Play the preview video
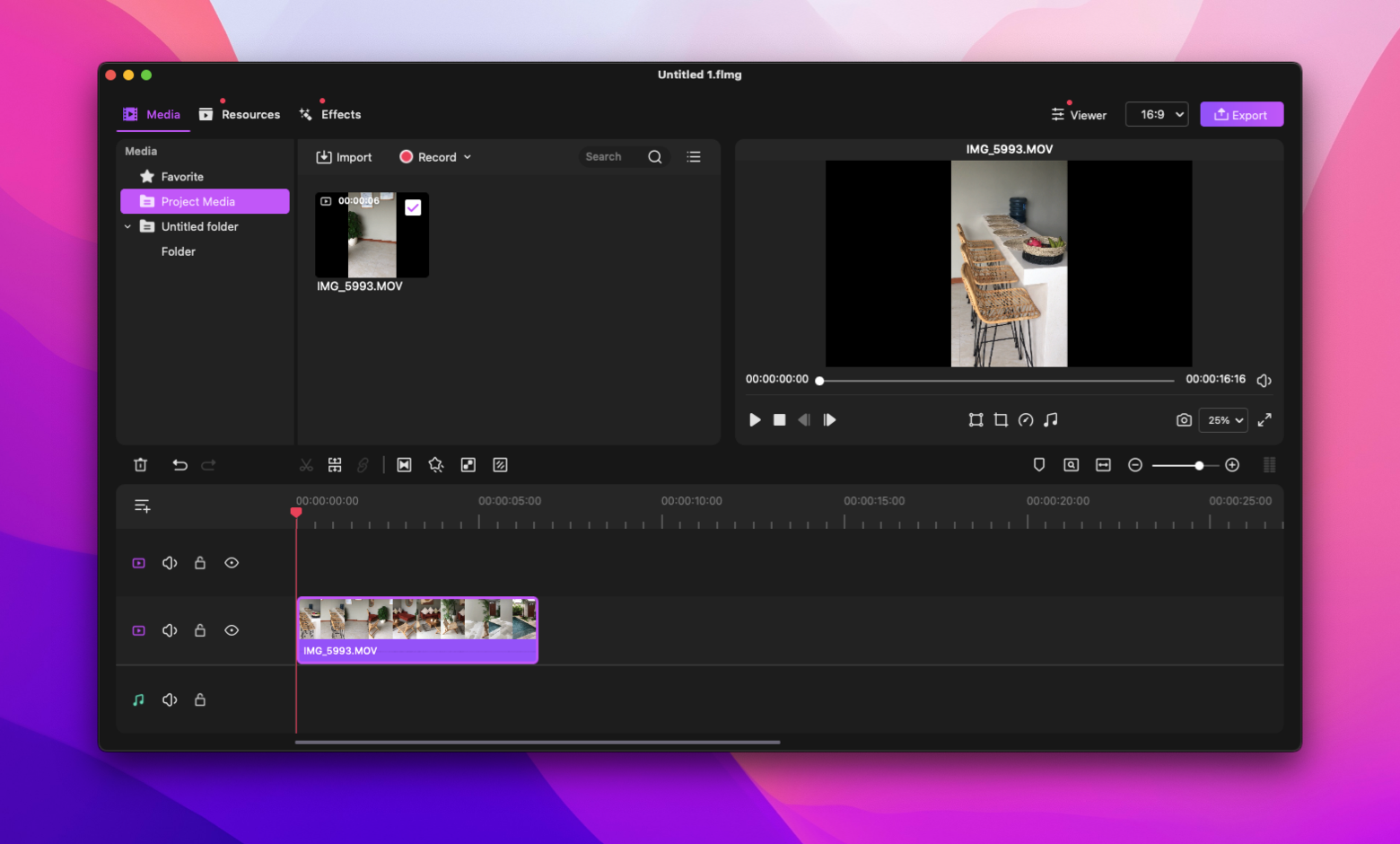Screen dimensions: 1400x844 click(x=755, y=420)
